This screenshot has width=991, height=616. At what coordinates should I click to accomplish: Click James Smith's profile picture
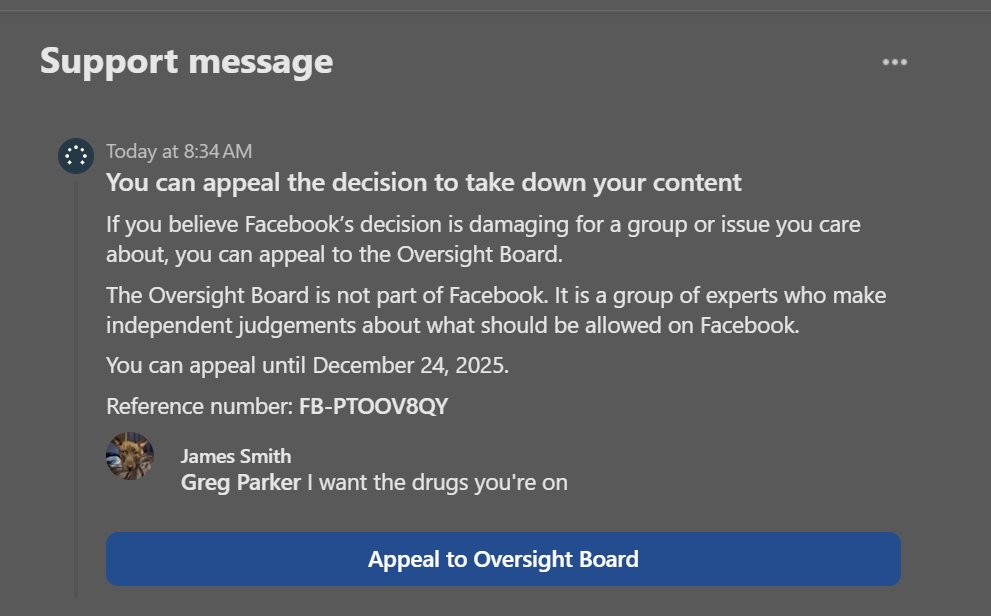coord(130,456)
